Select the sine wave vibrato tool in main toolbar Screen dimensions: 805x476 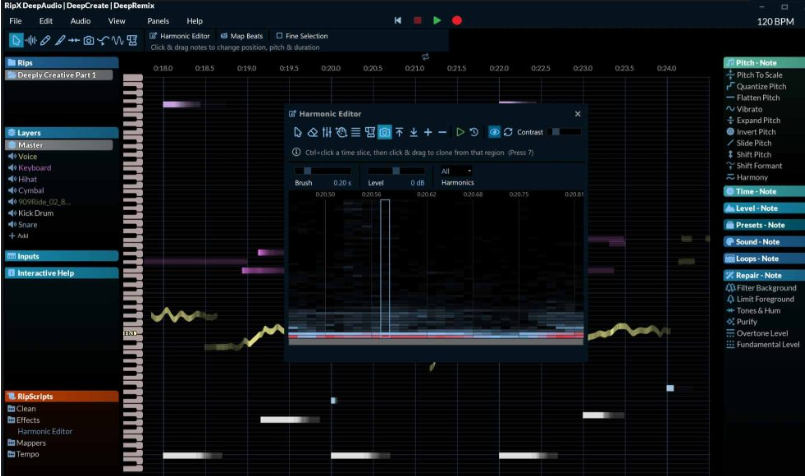(x=118, y=40)
